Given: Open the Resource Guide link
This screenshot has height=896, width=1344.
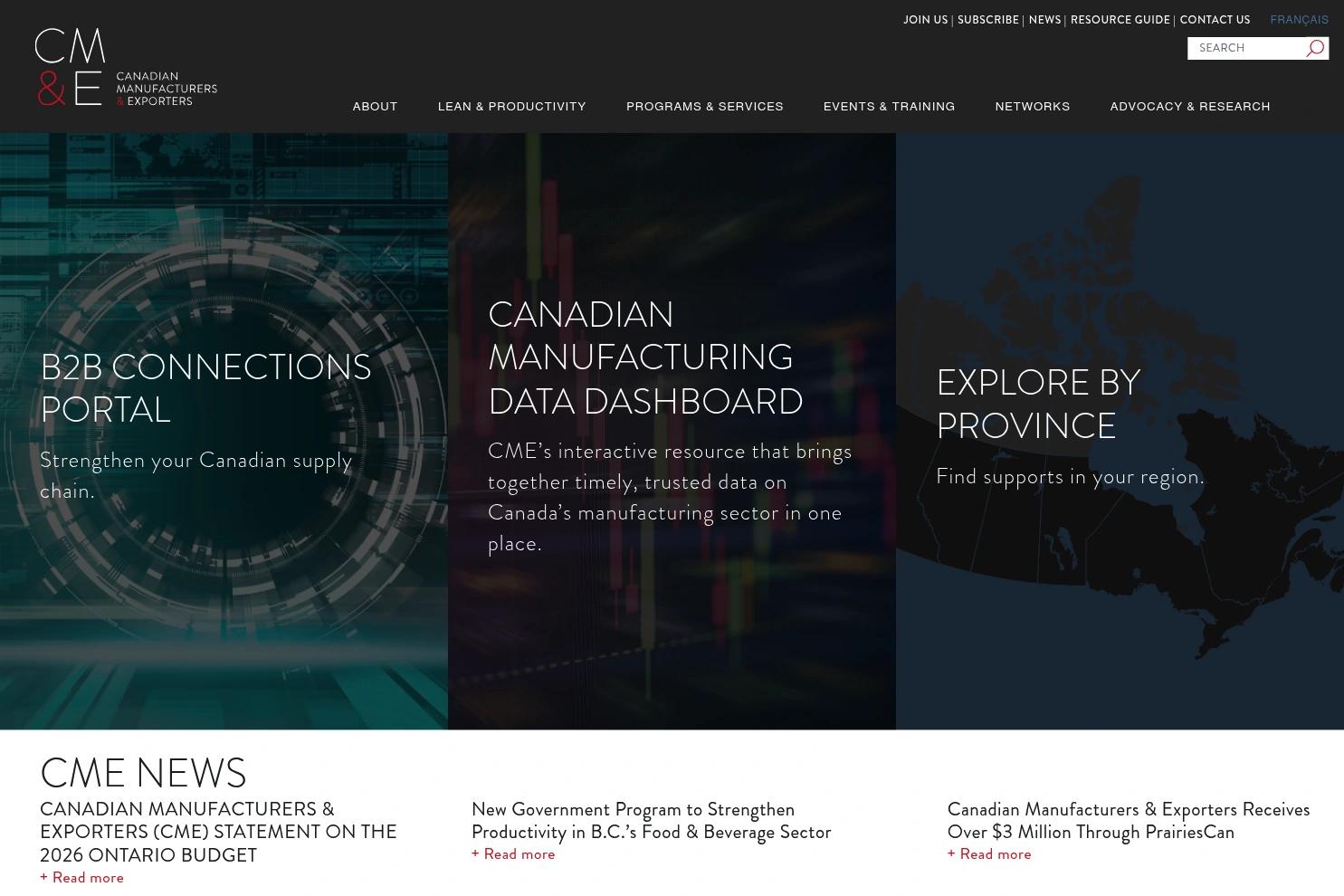Looking at the screenshot, I should point(1120,20).
